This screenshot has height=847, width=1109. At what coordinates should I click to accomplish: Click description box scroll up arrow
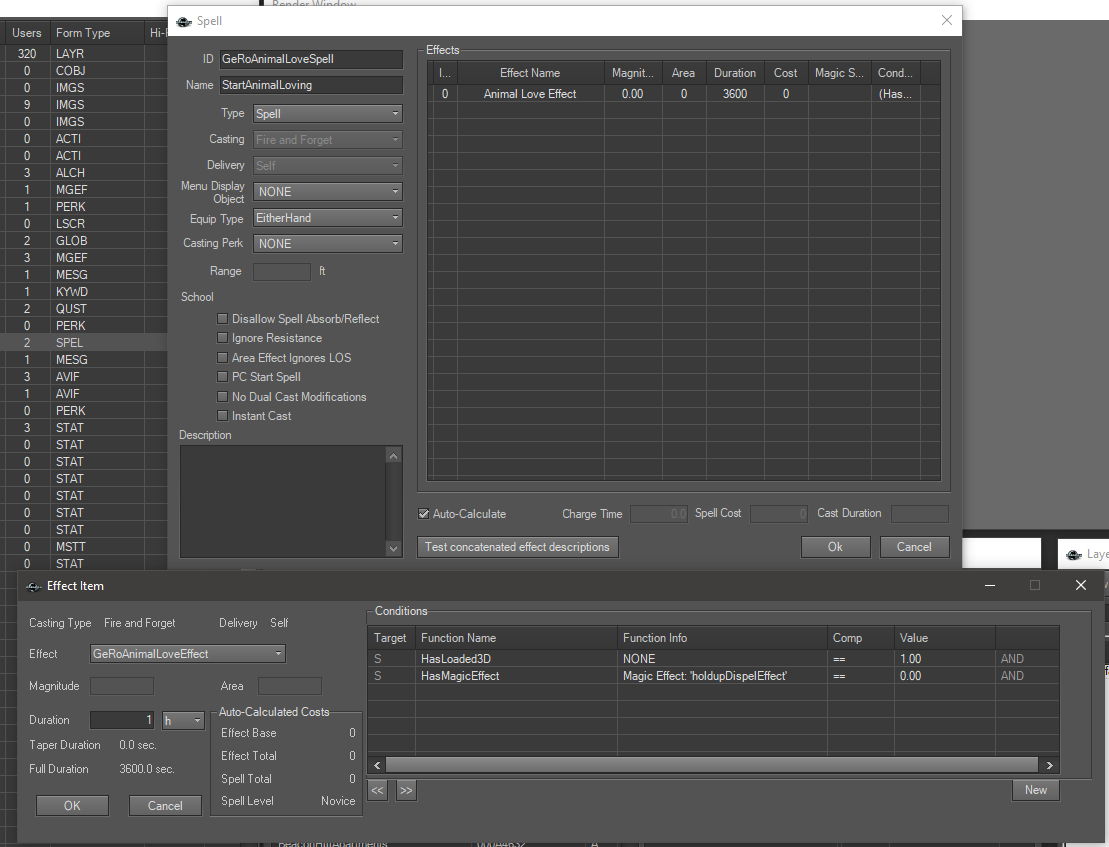[x=394, y=456]
